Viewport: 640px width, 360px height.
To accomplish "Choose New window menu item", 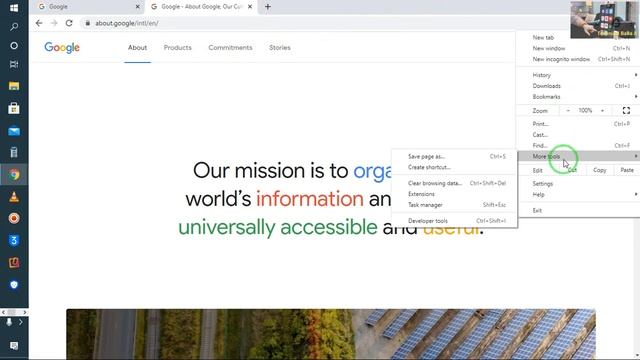I will tap(578, 48).
